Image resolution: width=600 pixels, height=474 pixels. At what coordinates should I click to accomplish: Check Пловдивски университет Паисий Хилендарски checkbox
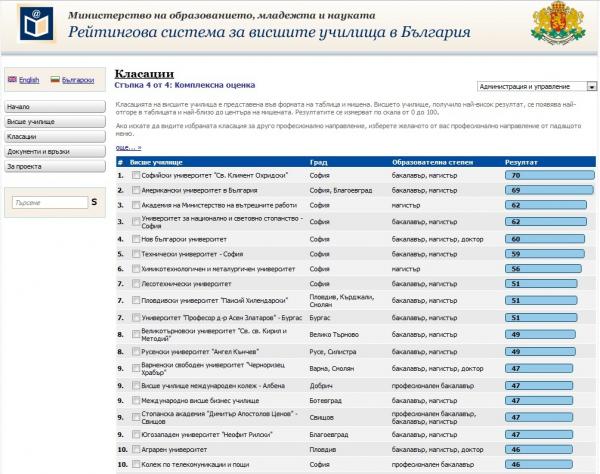click(136, 300)
